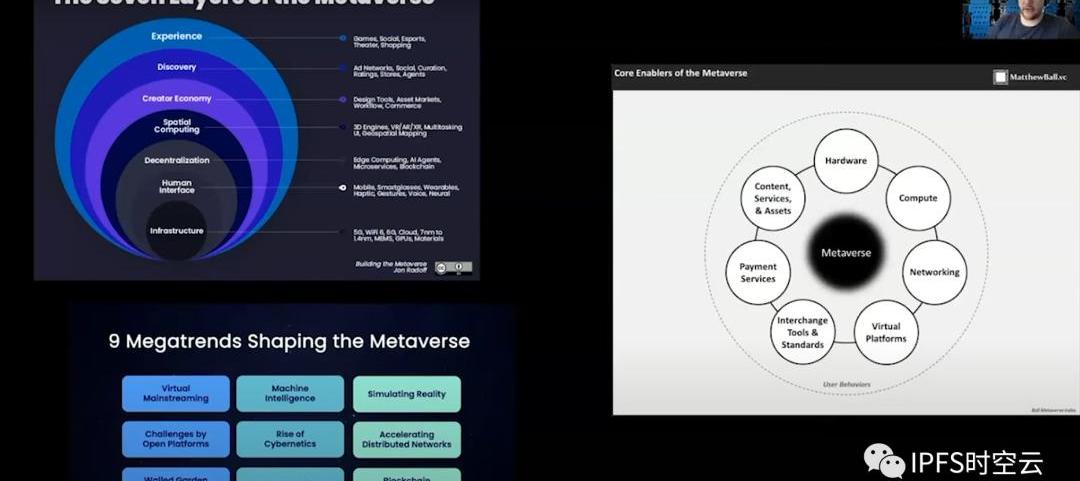This screenshot has height=481, width=1080.
Task: Click Accelerating Distributed Networks box
Action: tap(406, 439)
